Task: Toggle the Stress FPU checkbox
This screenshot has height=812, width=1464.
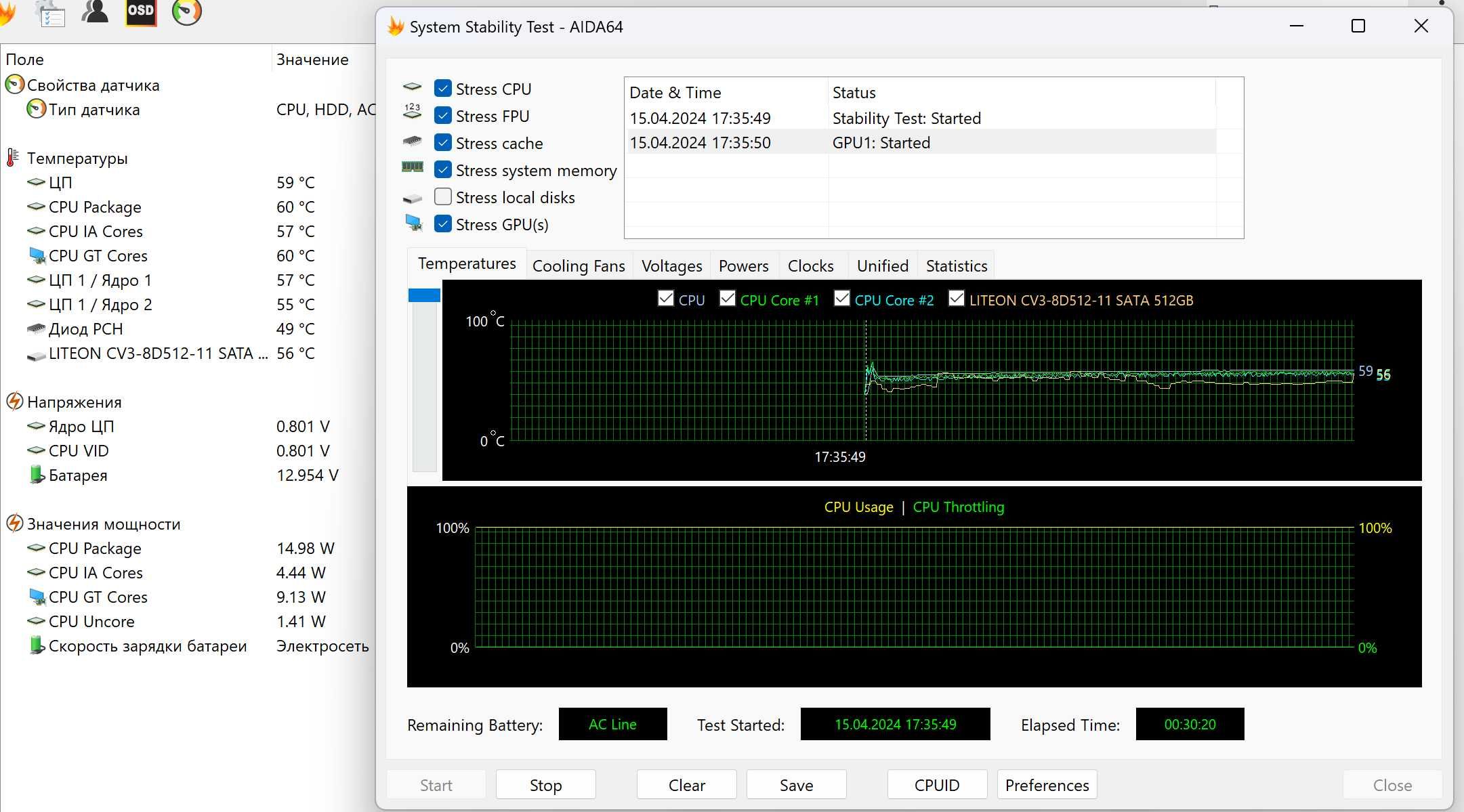Action: click(444, 115)
